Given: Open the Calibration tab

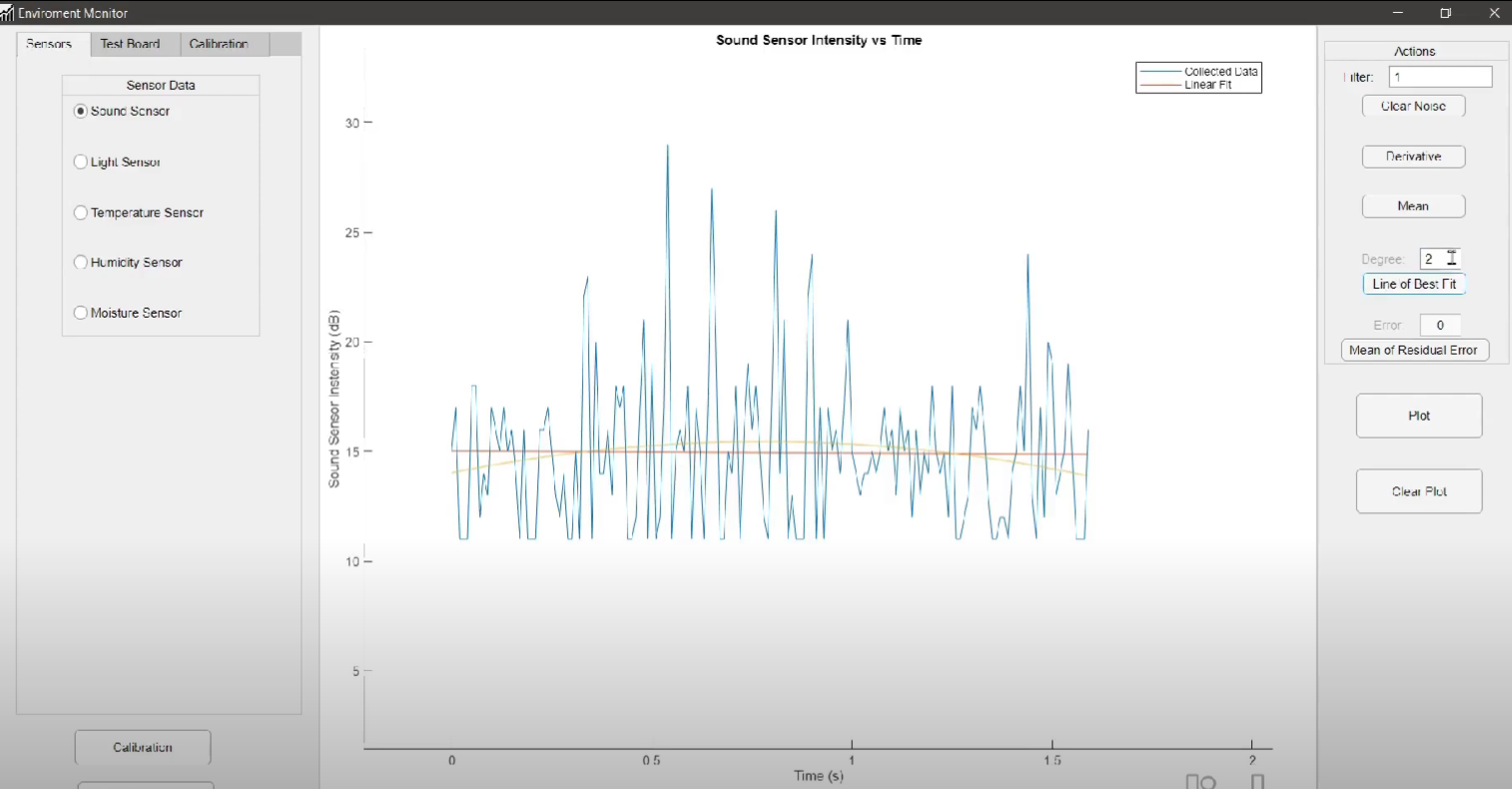Looking at the screenshot, I should [219, 44].
